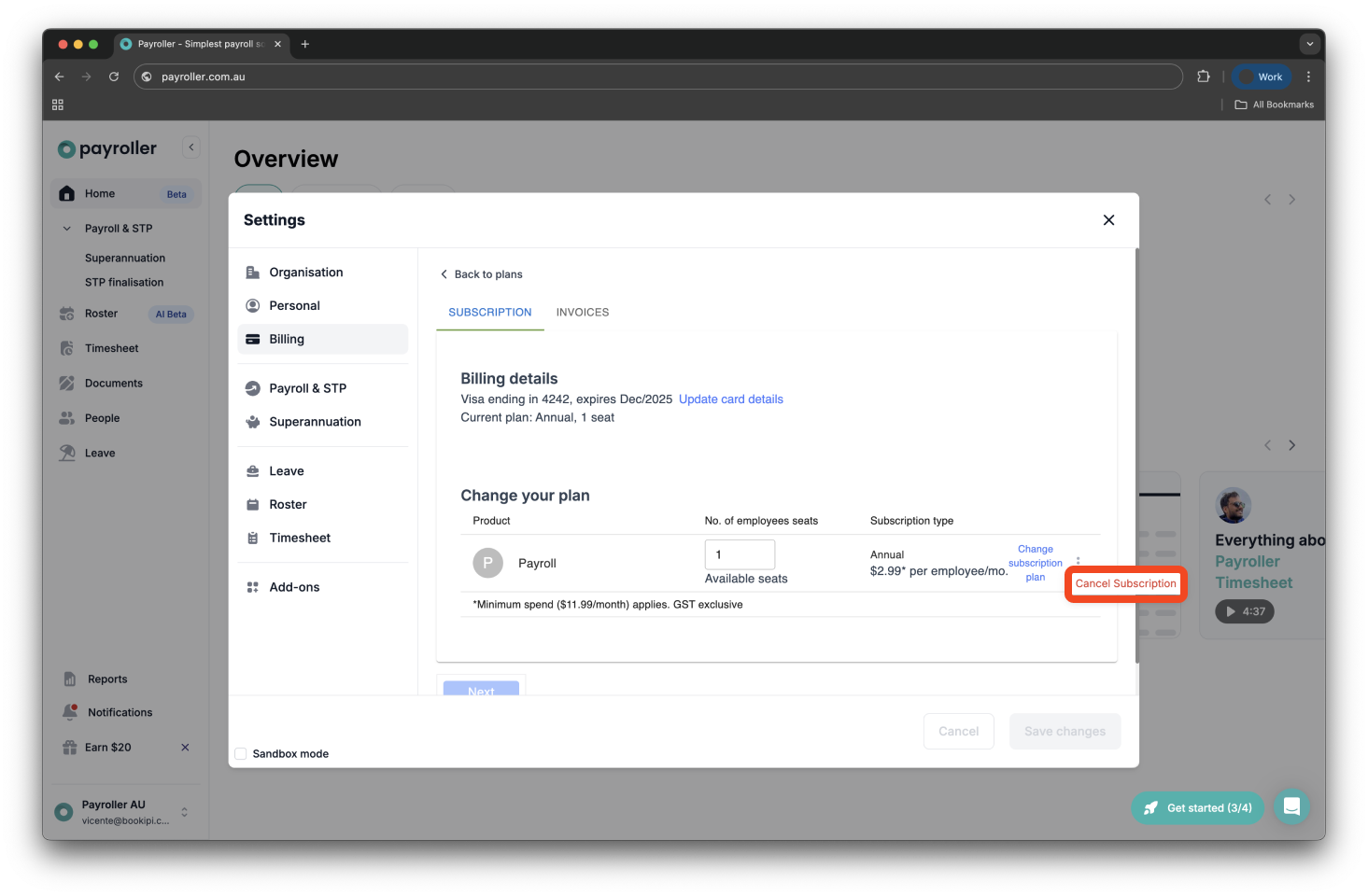Viewport: 1368px width, 896px height.
Task: Open the chat support widget
Action: [1291, 807]
